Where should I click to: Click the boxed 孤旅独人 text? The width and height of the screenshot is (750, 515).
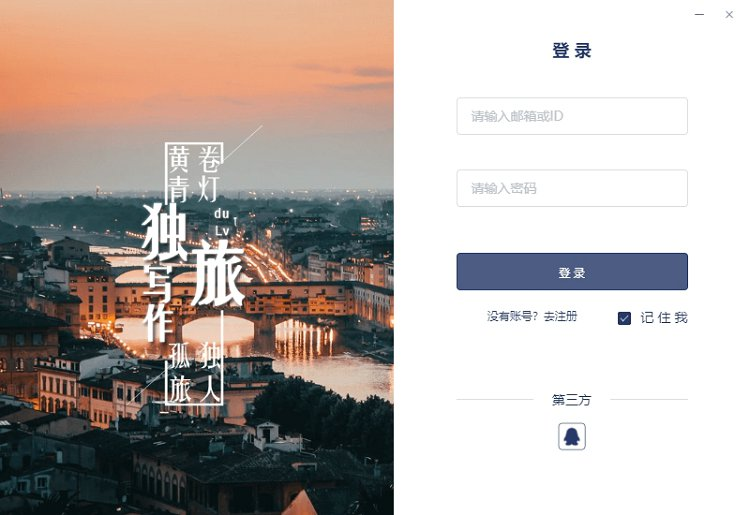coord(195,372)
